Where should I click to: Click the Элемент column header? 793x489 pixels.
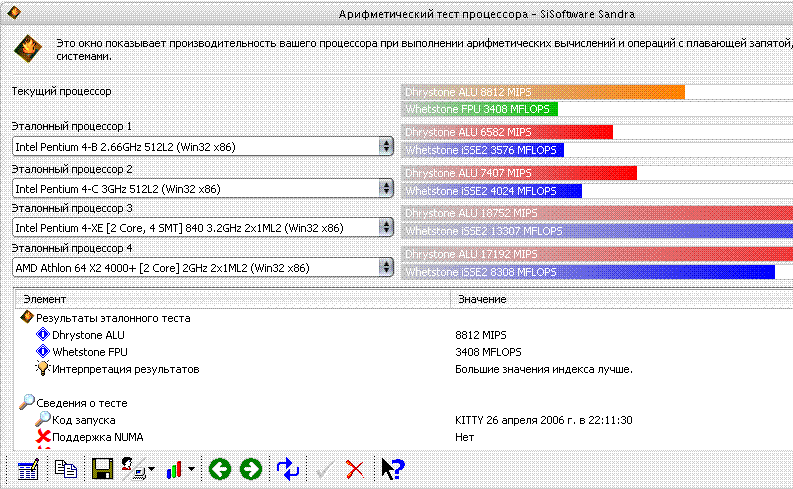pos(233,299)
